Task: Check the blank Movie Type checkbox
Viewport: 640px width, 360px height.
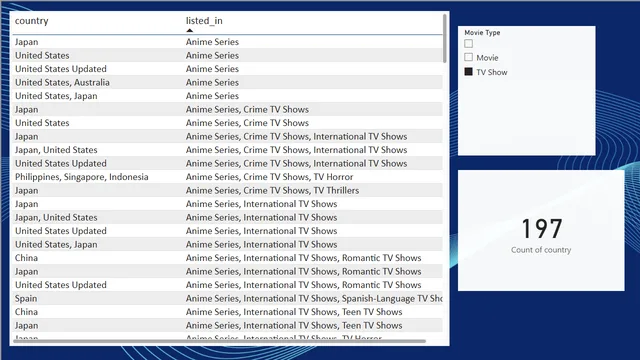Action: click(x=469, y=43)
